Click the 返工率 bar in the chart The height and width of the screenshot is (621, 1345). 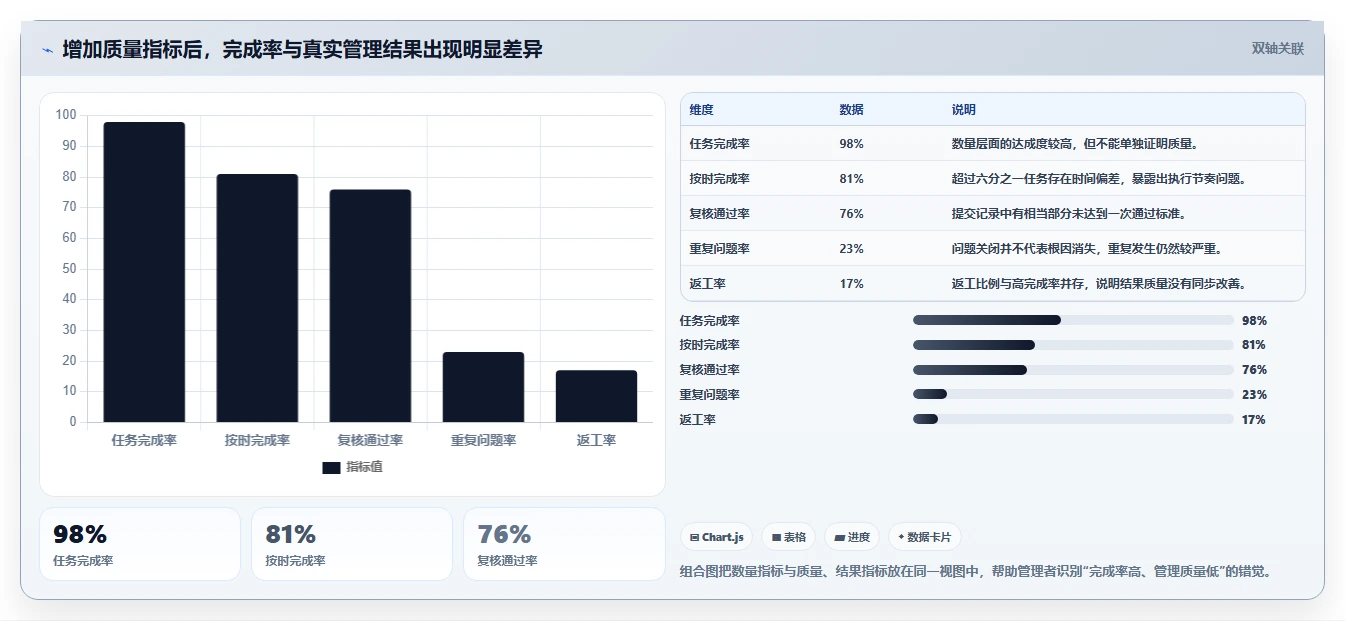tap(597, 396)
